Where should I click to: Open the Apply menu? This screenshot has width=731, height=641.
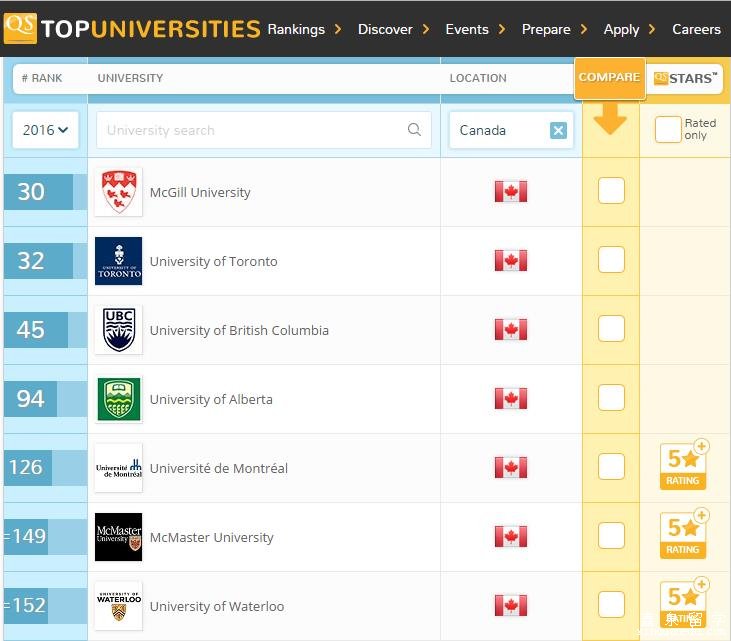point(621,29)
